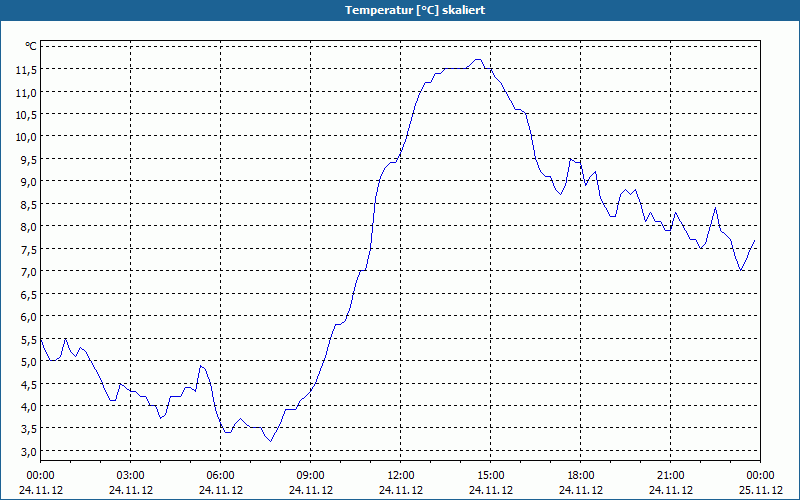Image resolution: width=800 pixels, height=500 pixels.
Task: Click the y-axis value 3,5
Action: tap(29, 430)
